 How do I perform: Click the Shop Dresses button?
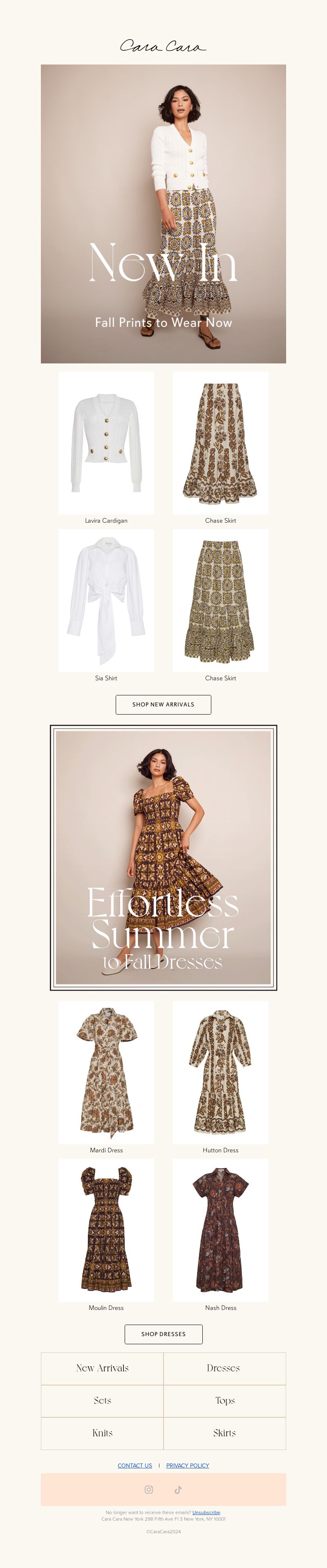[x=163, y=1334]
